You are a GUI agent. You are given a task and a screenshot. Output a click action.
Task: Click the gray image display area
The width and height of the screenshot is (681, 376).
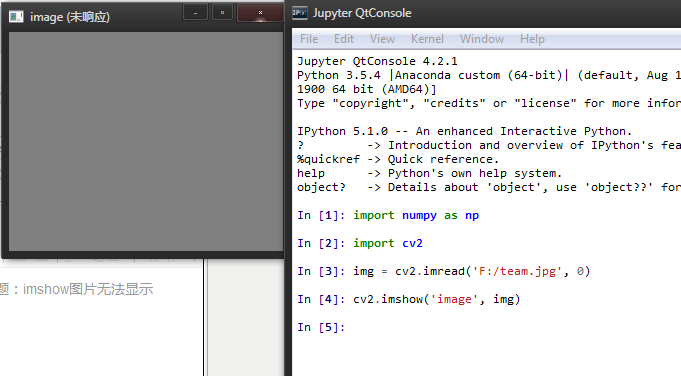146,142
